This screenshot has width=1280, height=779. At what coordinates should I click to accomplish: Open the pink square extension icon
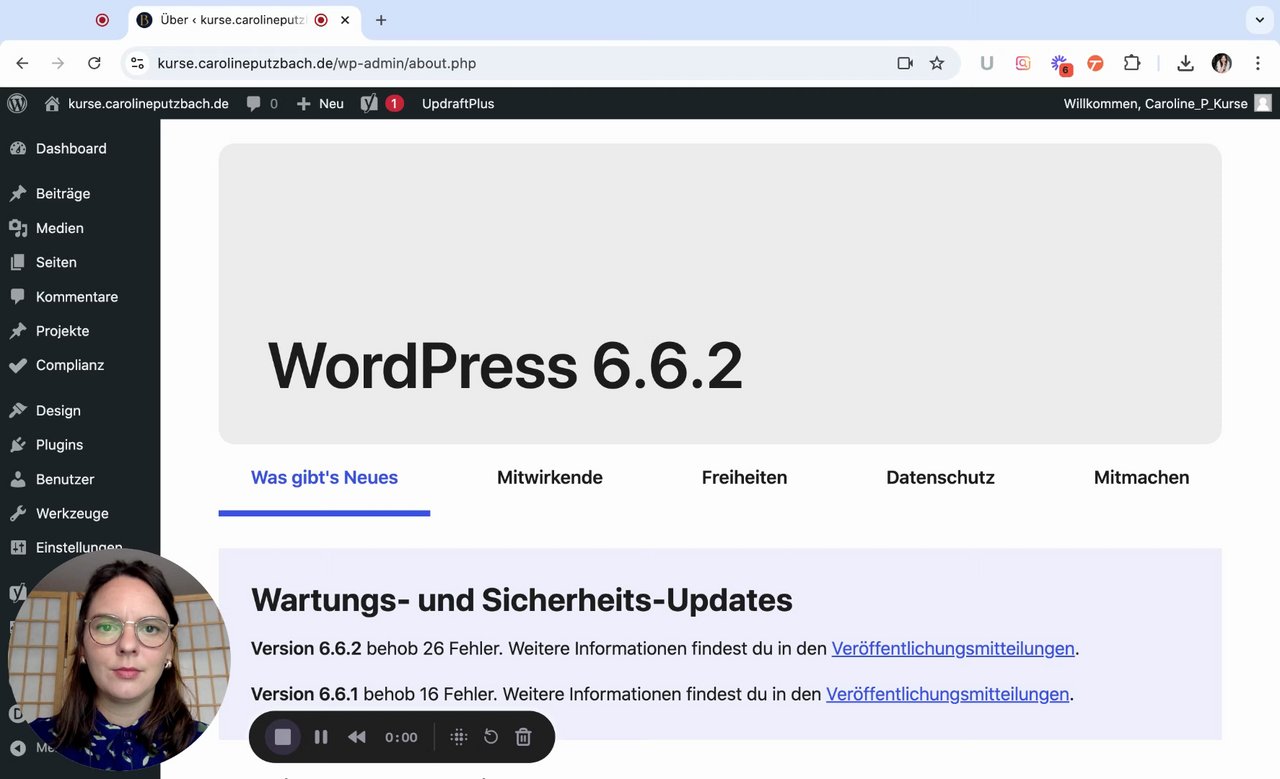point(1023,63)
